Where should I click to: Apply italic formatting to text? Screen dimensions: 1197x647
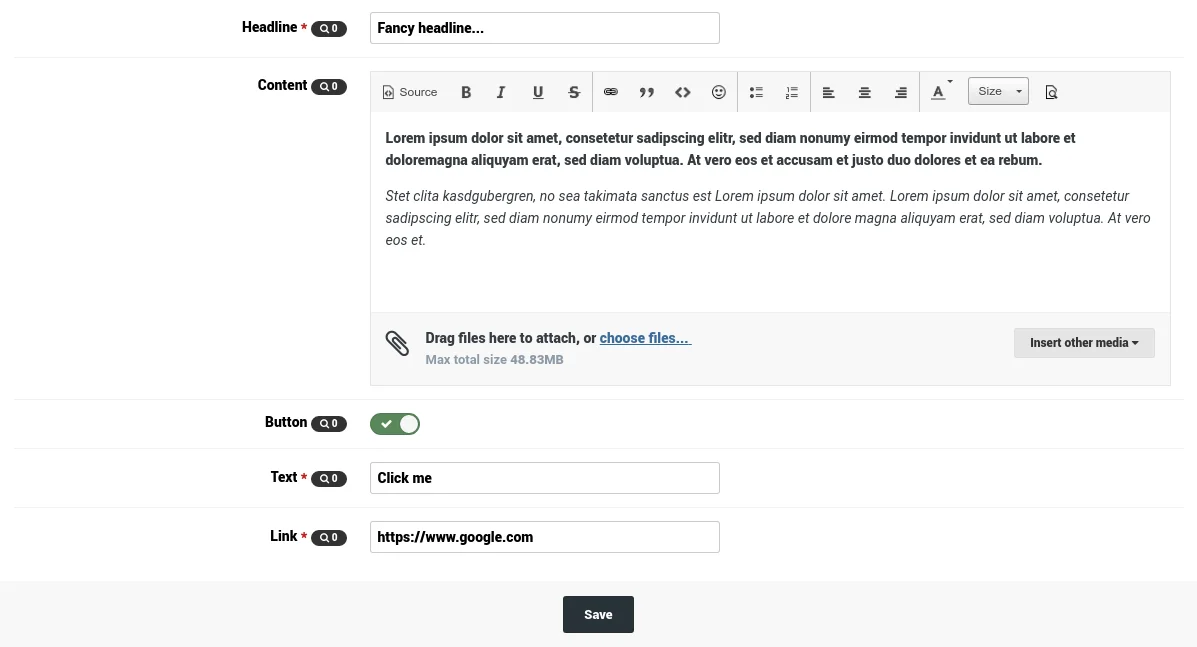point(501,92)
